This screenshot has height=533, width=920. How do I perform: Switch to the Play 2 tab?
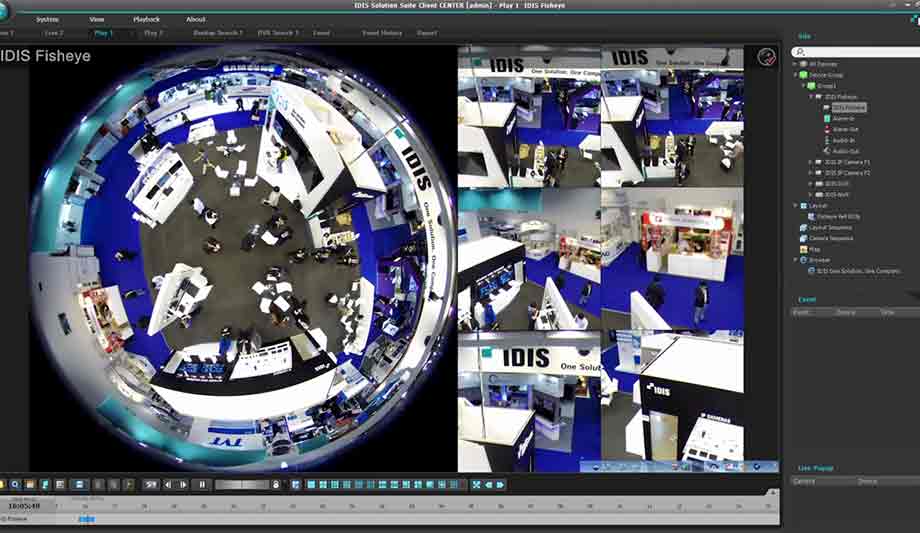click(x=153, y=33)
